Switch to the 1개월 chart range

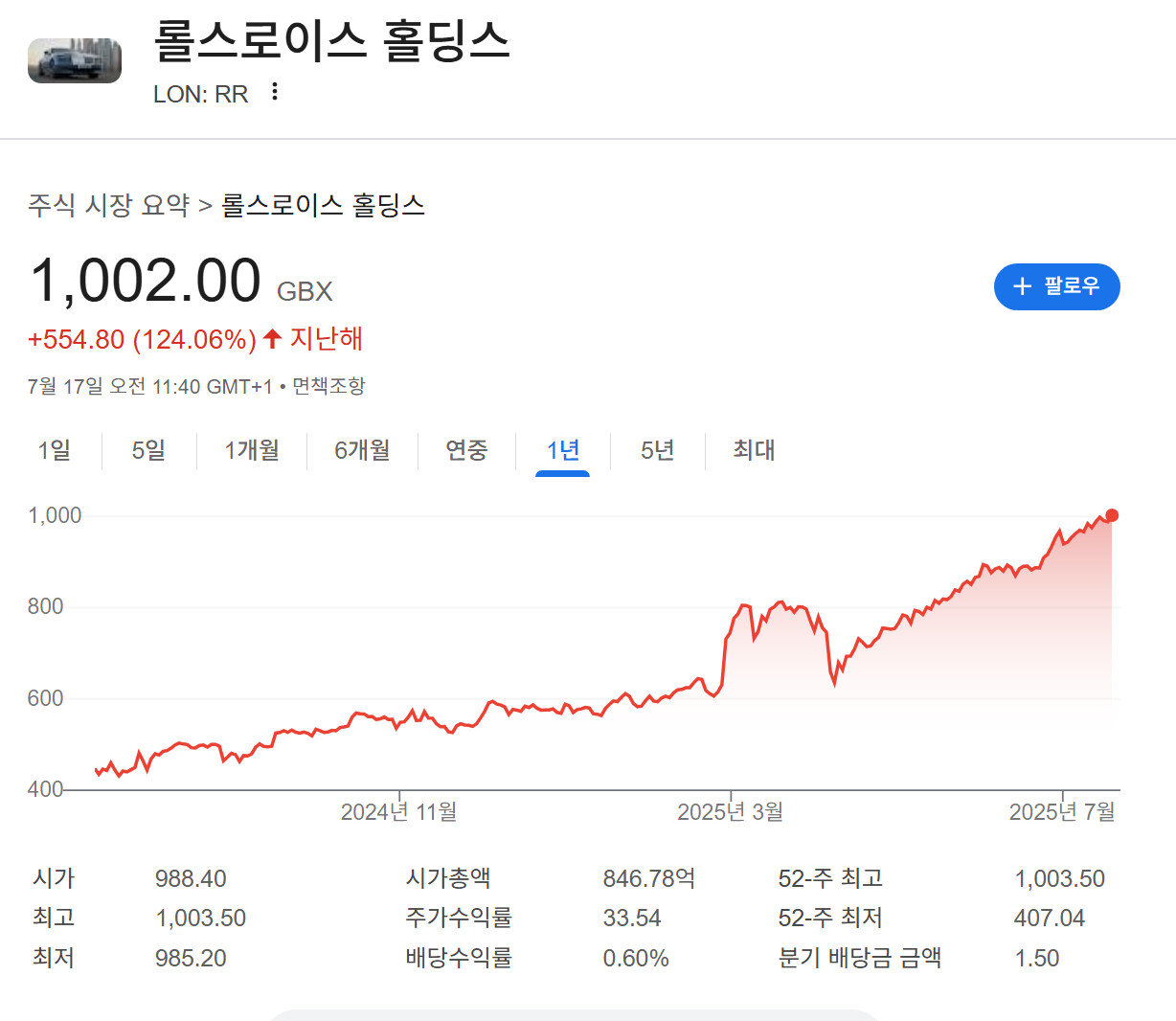(x=252, y=450)
